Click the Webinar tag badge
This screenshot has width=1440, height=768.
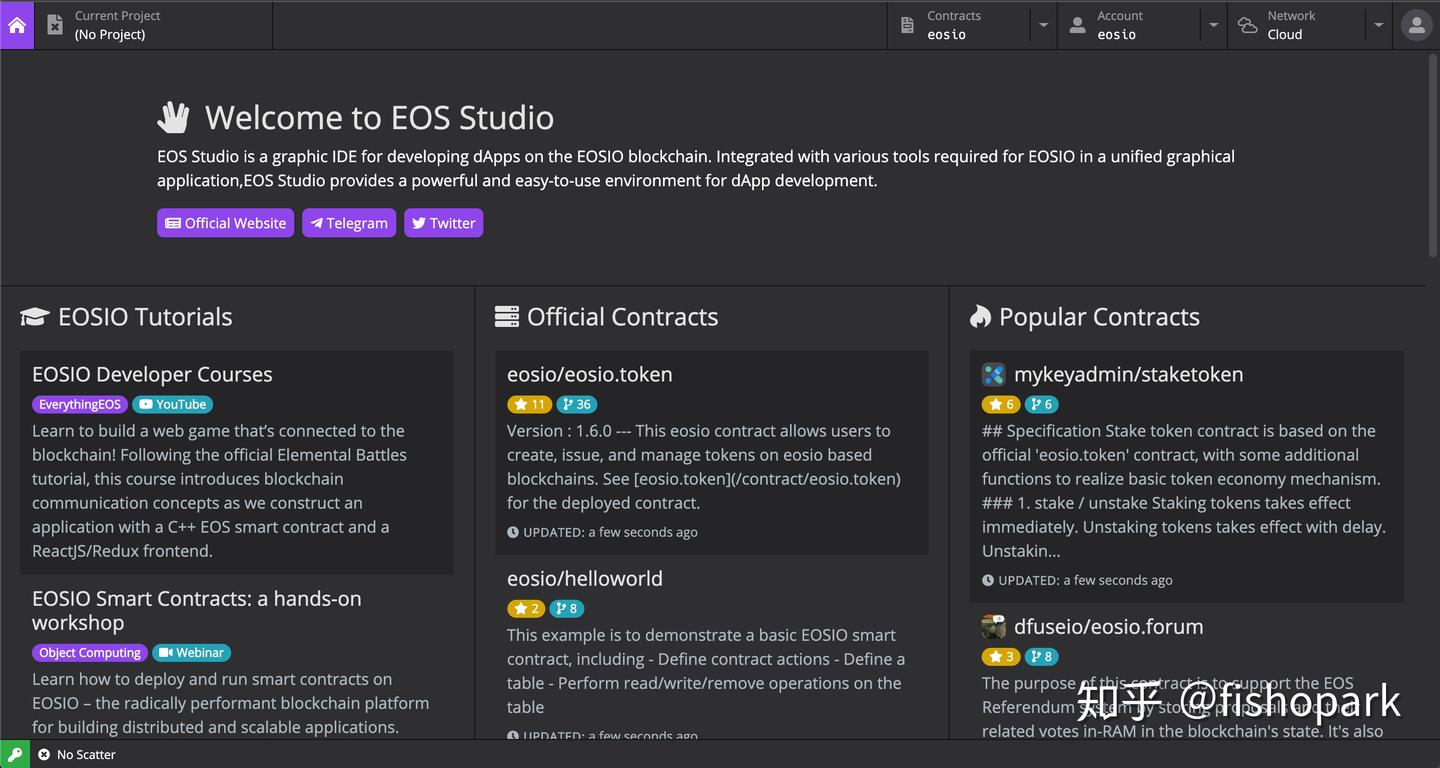191,653
